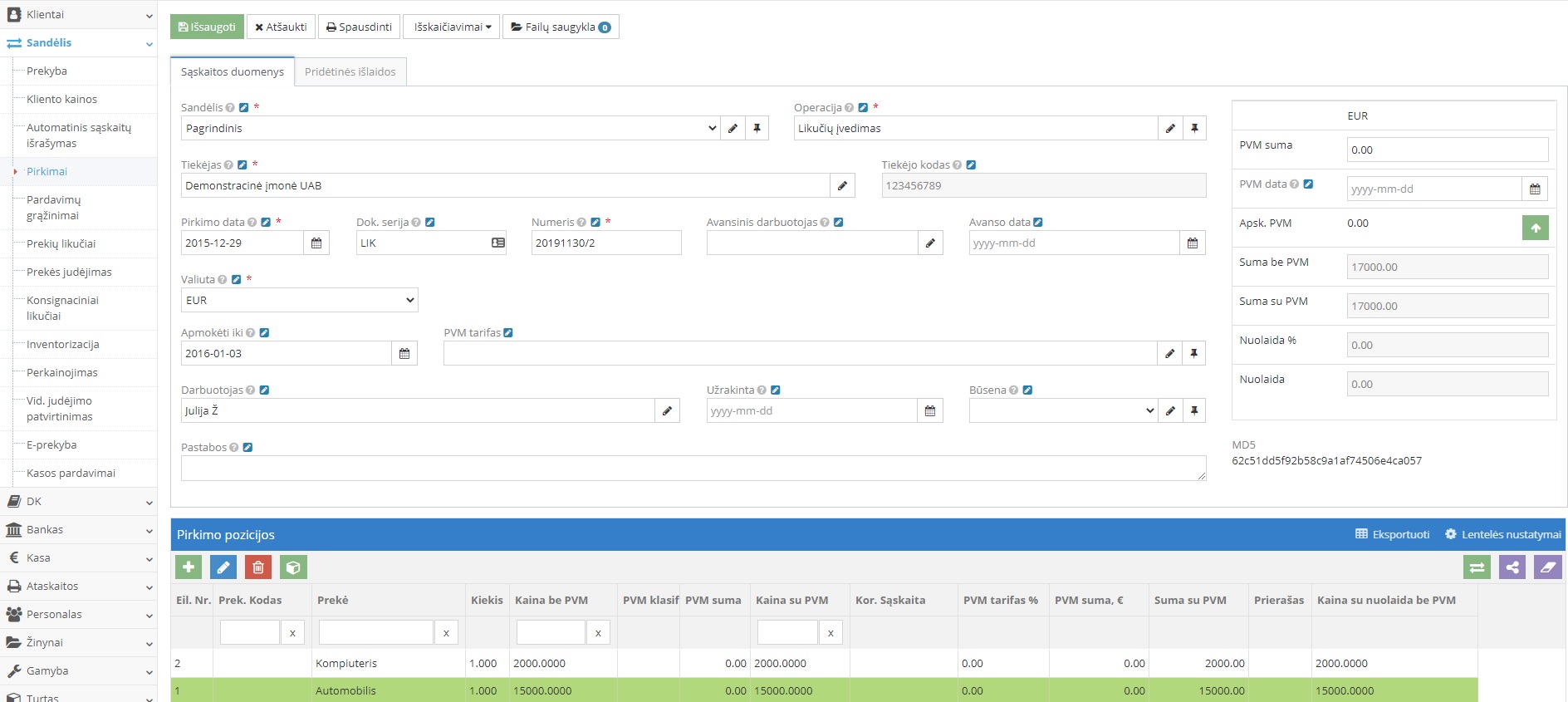Switch to the Pridėtinės išlaidos tab
Image resolution: width=1568 pixels, height=702 pixels.
tap(350, 72)
